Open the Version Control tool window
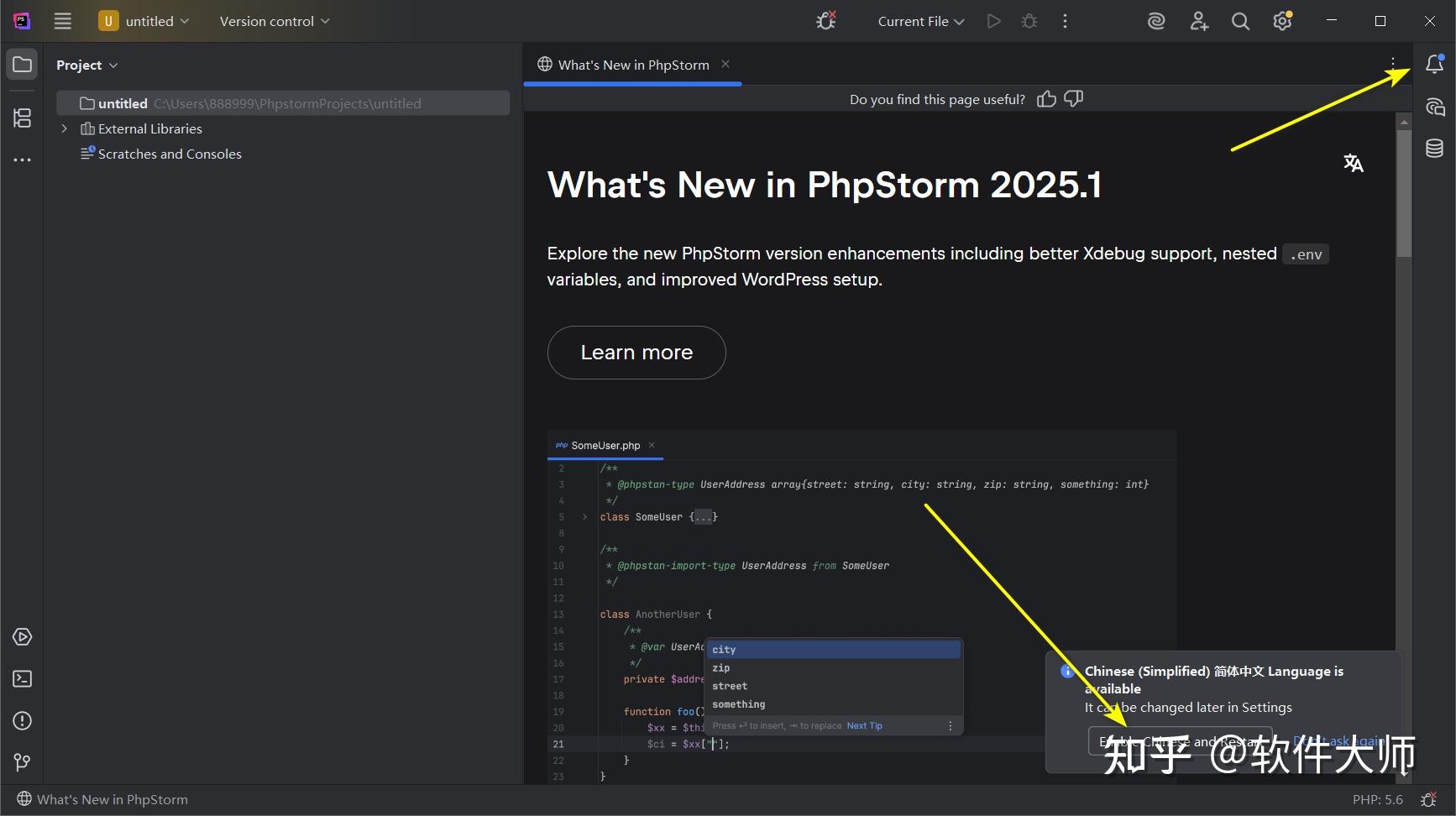This screenshot has height=816, width=1456. pos(22,762)
